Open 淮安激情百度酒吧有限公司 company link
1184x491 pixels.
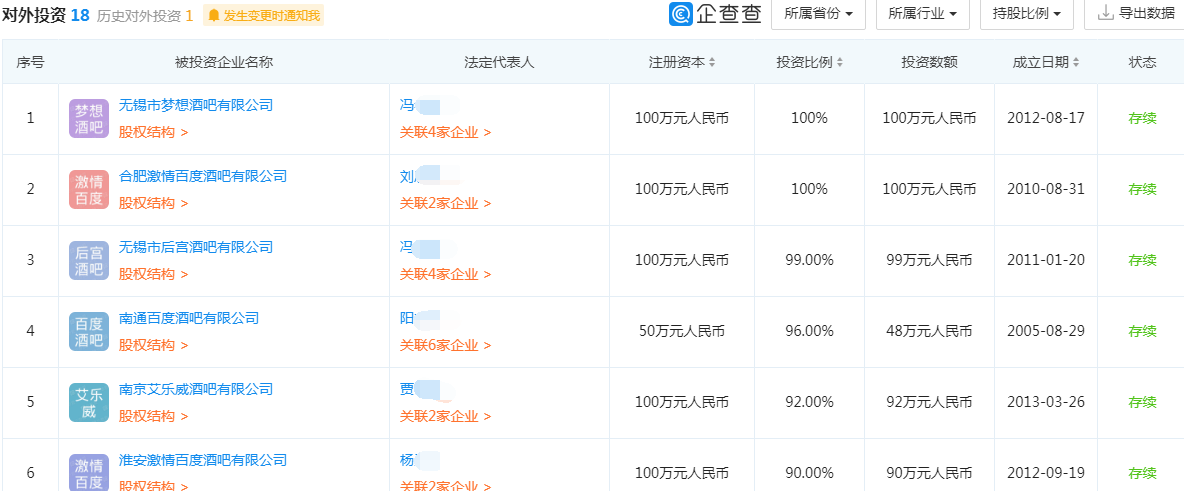(203, 459)
